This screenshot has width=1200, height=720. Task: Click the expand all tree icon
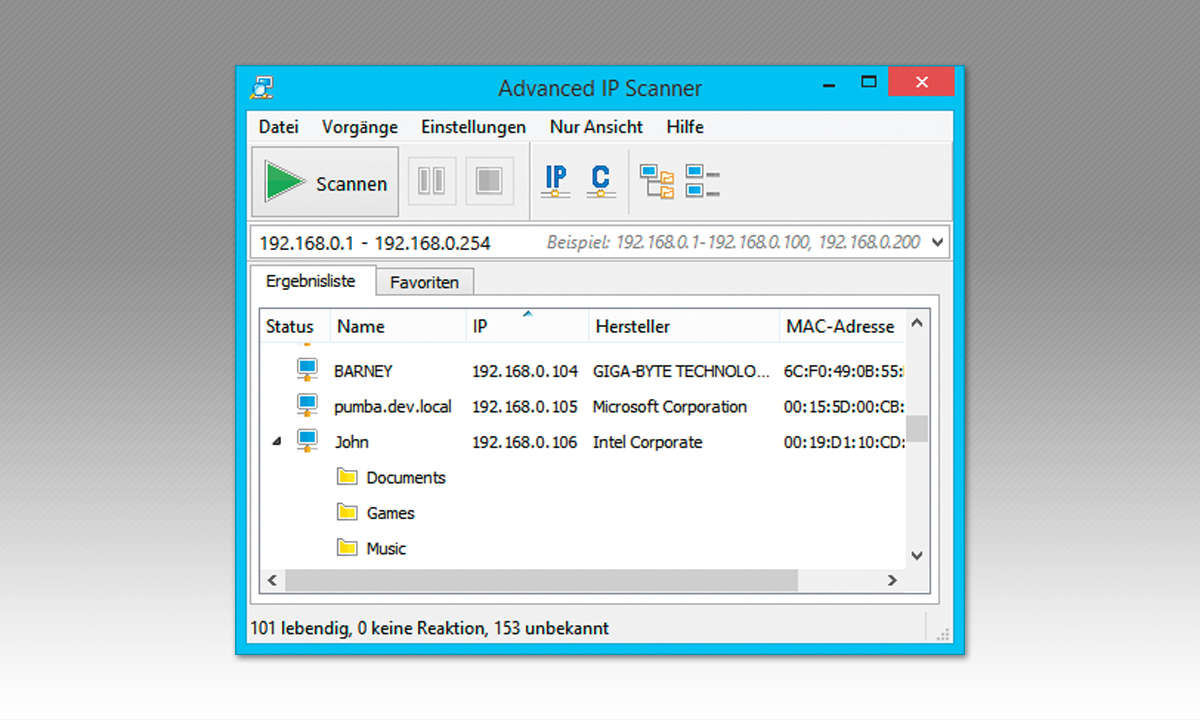click(657, 182)
